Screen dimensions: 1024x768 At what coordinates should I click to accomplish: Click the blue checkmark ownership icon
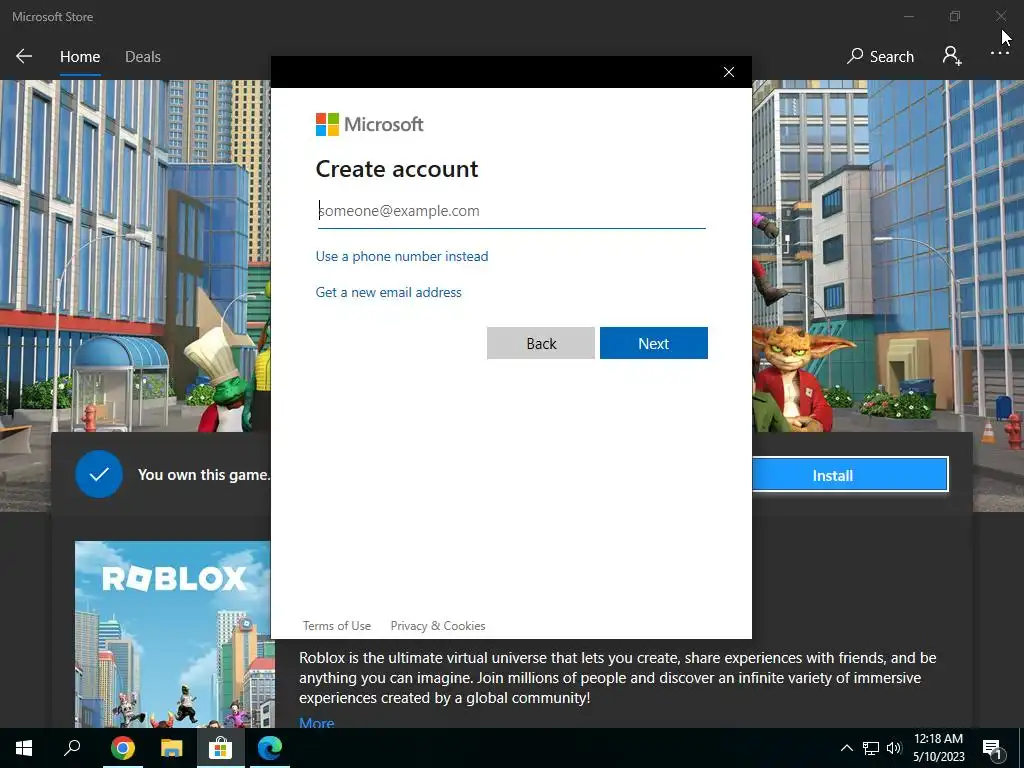click(99, 474)
